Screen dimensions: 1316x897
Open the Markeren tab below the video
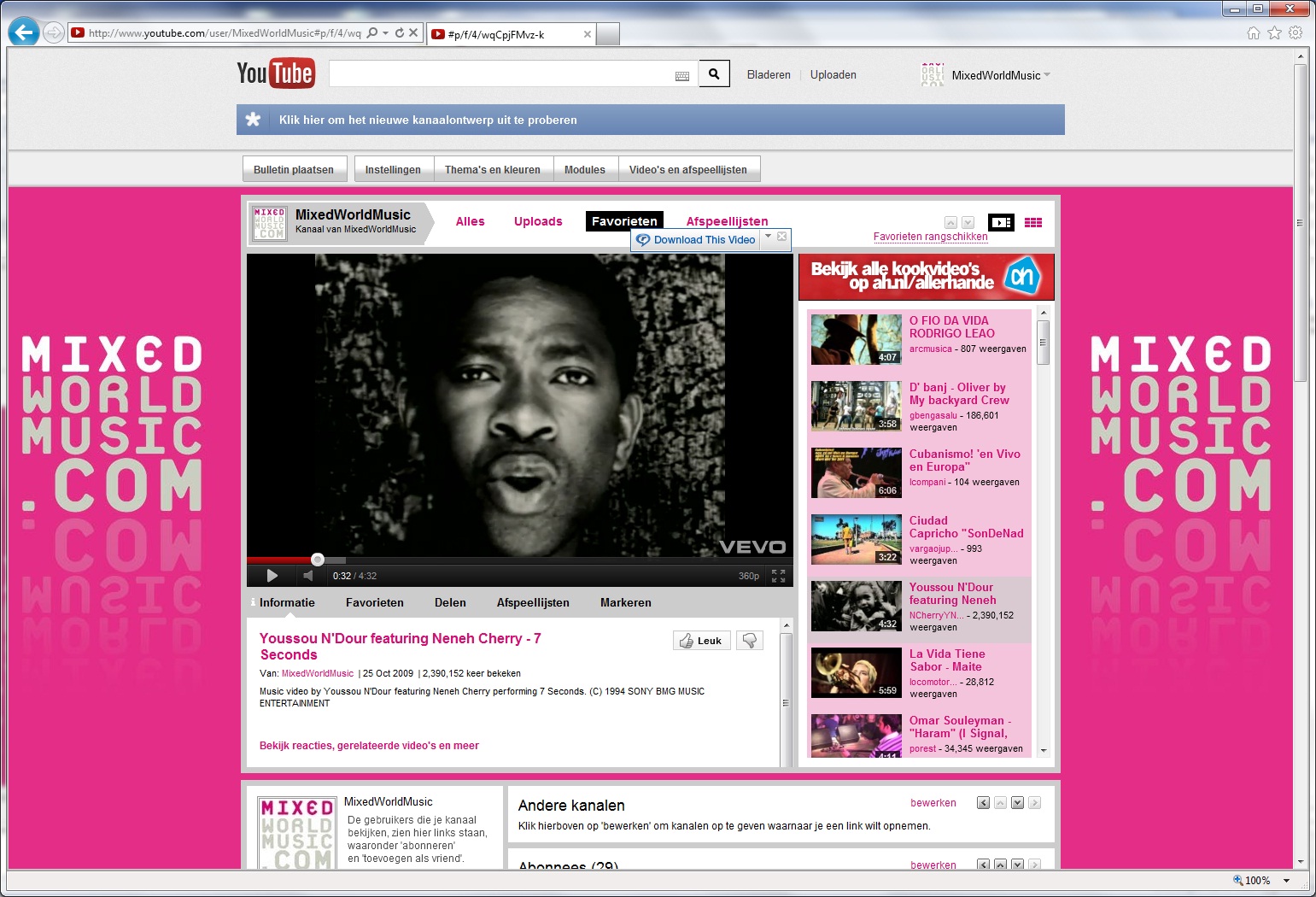pos(625,602)
